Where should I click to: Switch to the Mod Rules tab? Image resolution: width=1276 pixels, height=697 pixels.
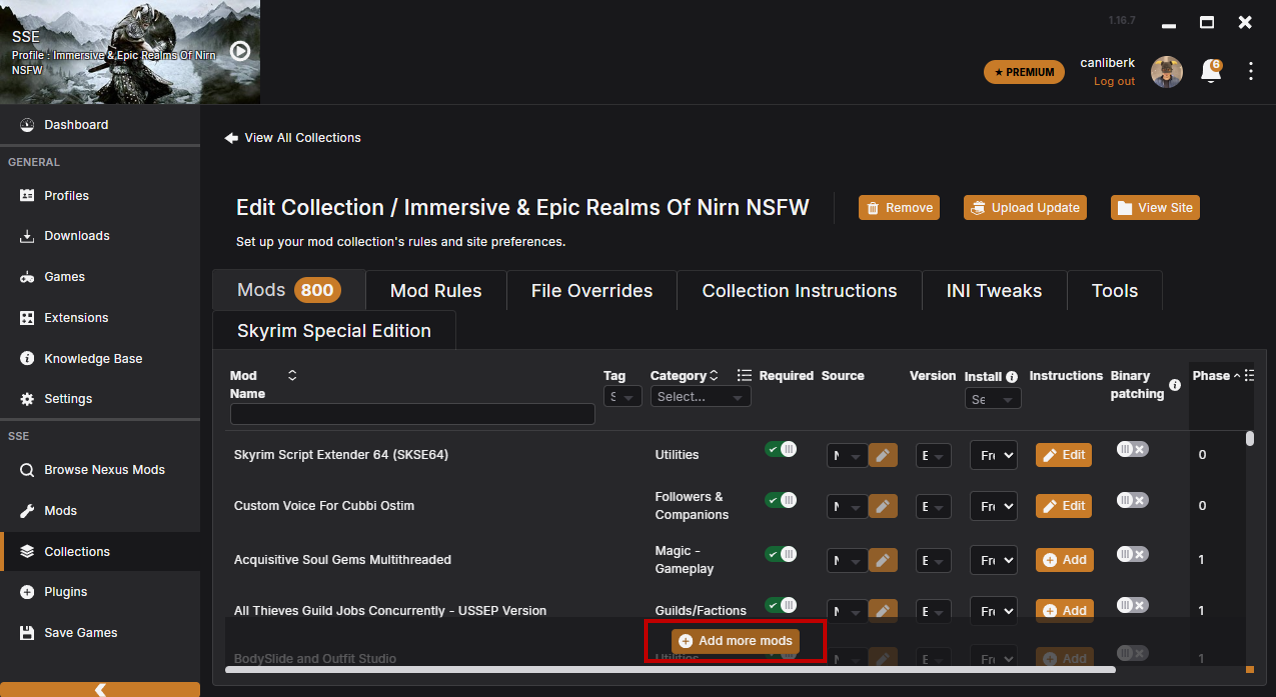coord(435,291)
